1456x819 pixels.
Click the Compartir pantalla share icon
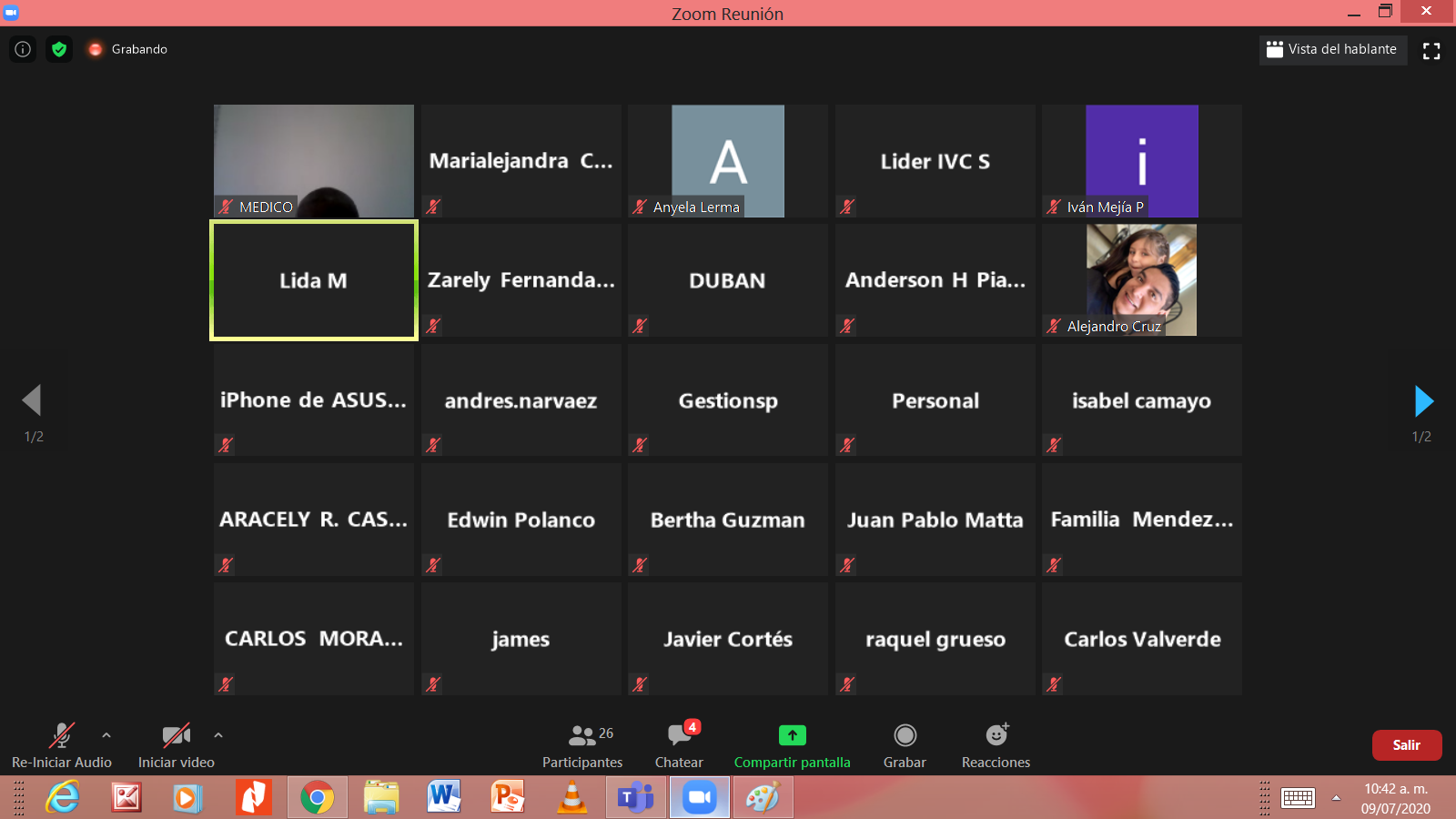pos(792,735)
